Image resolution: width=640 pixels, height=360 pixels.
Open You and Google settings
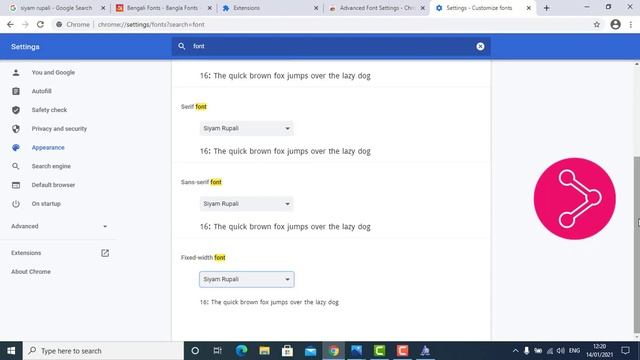(x=53, y=72)
